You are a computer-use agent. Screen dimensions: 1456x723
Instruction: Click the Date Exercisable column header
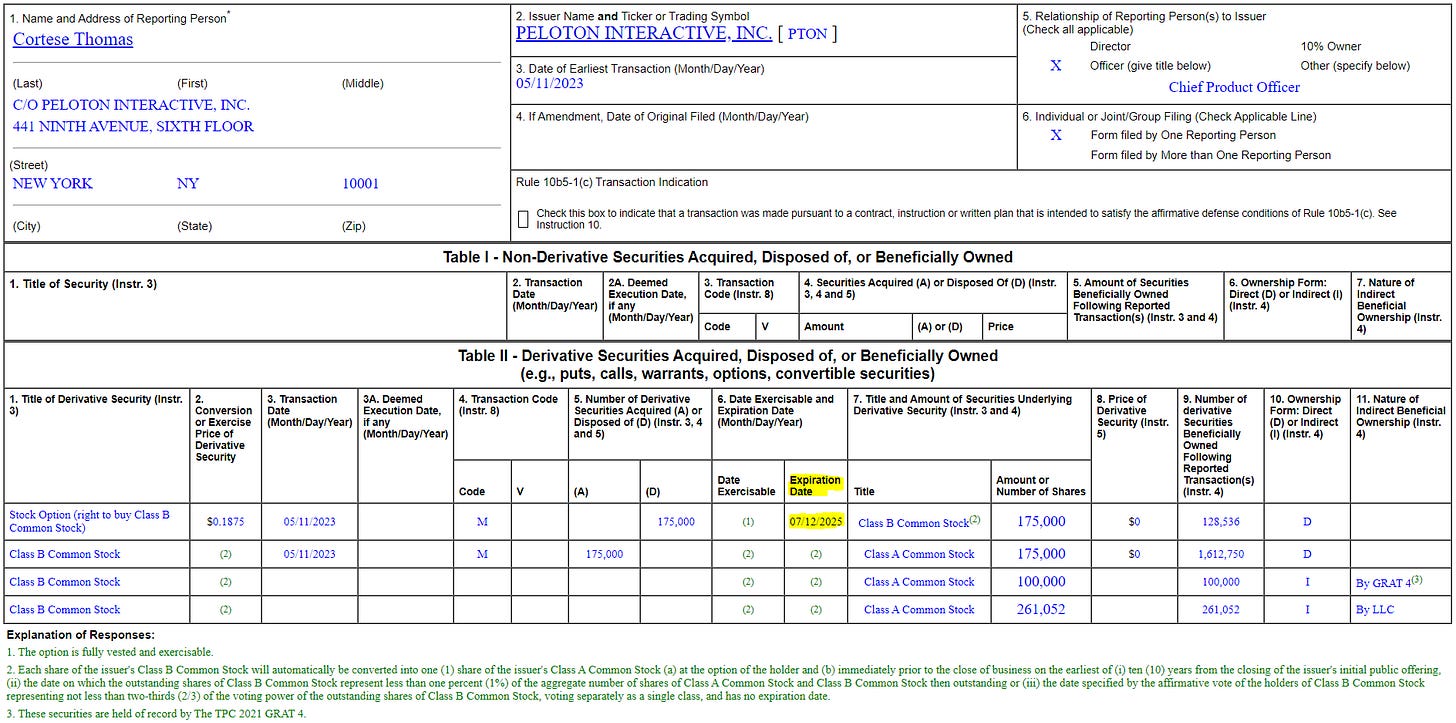tap(746, 486)
